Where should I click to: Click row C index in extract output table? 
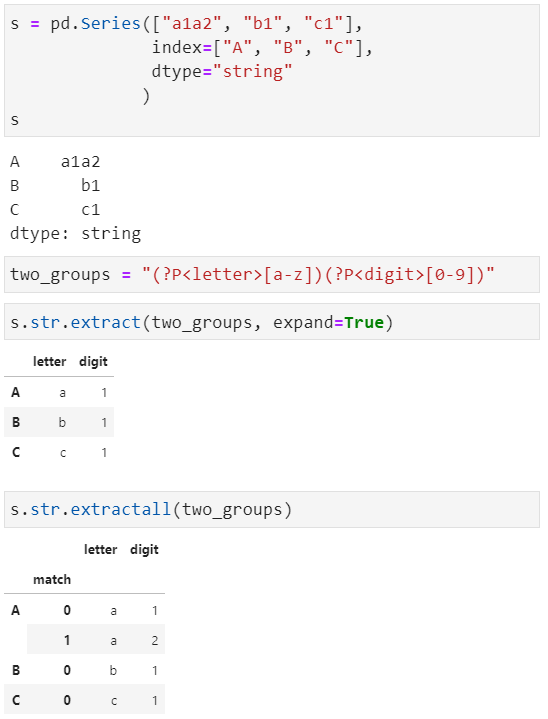pos(16,453)
